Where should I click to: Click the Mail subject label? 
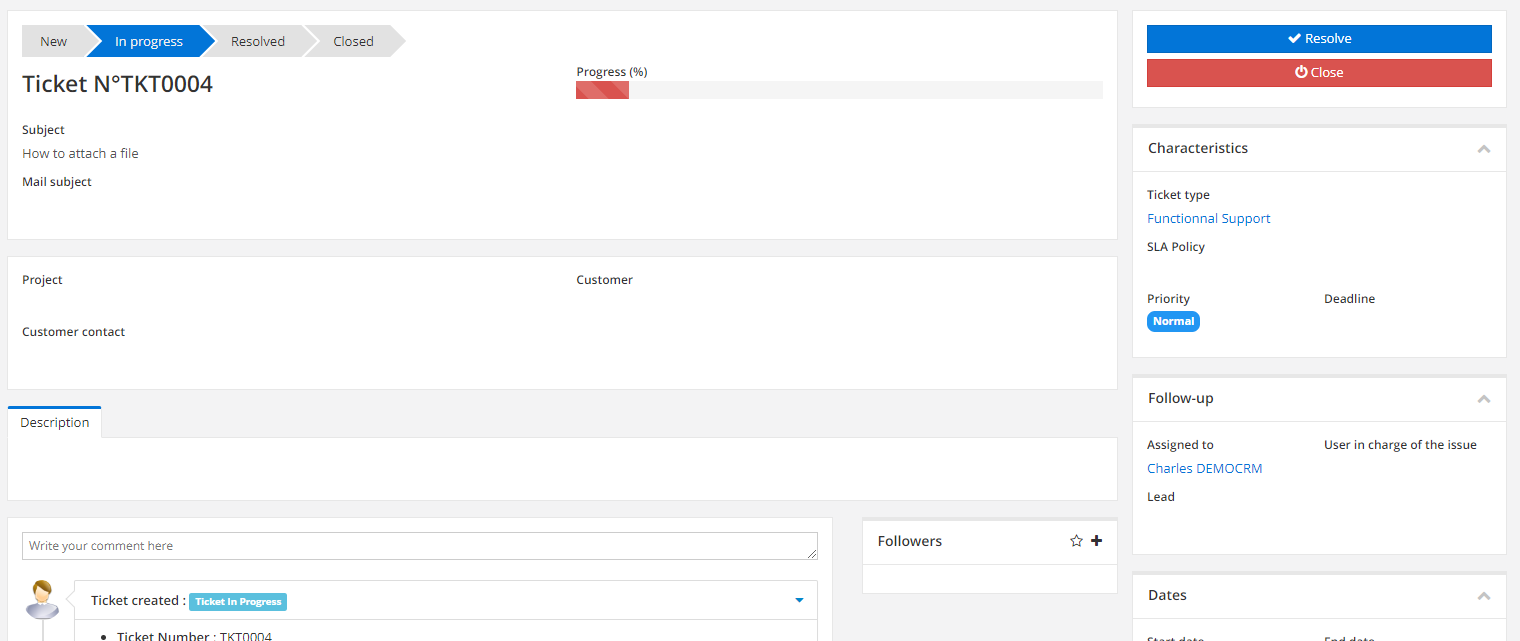57,182
